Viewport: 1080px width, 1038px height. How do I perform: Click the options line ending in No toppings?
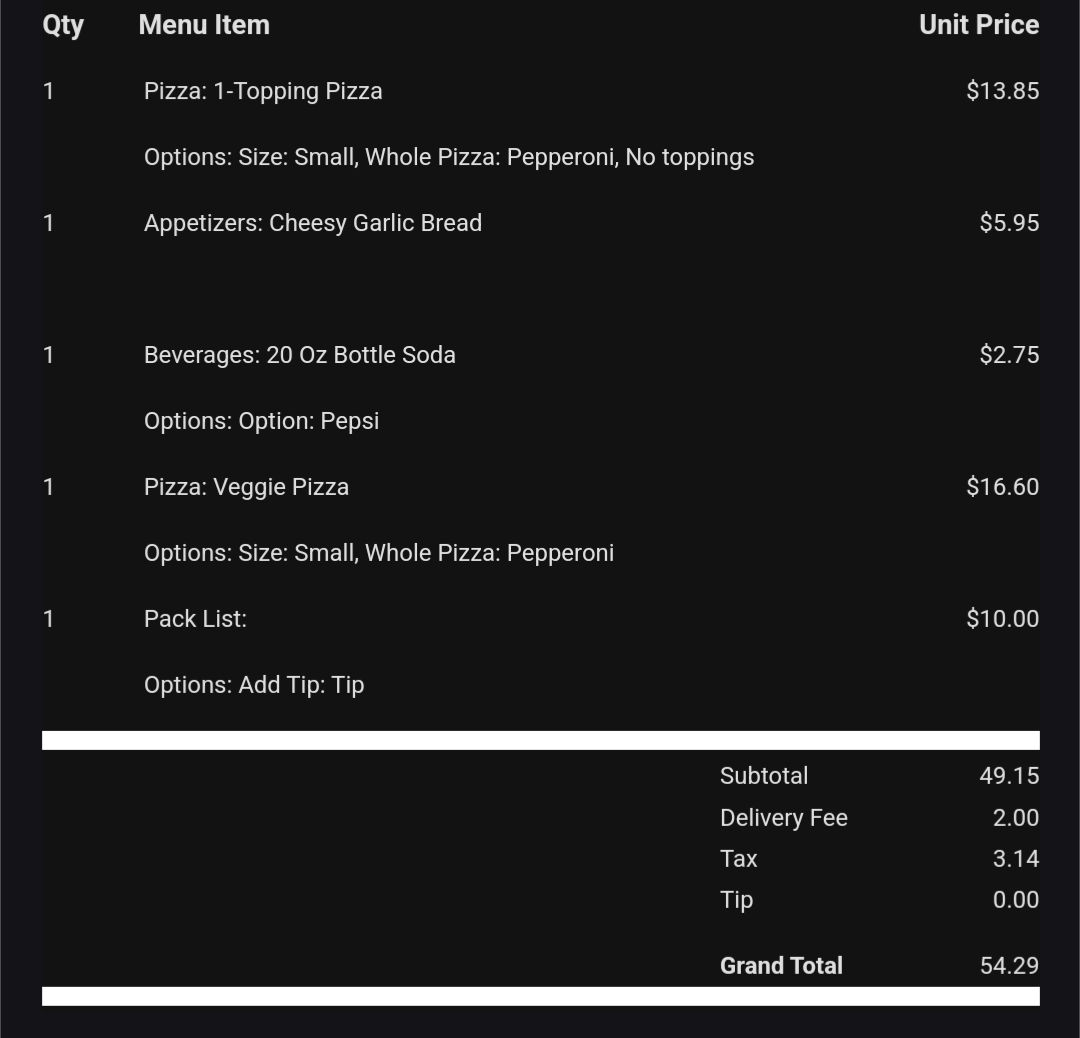pos(449,157)
